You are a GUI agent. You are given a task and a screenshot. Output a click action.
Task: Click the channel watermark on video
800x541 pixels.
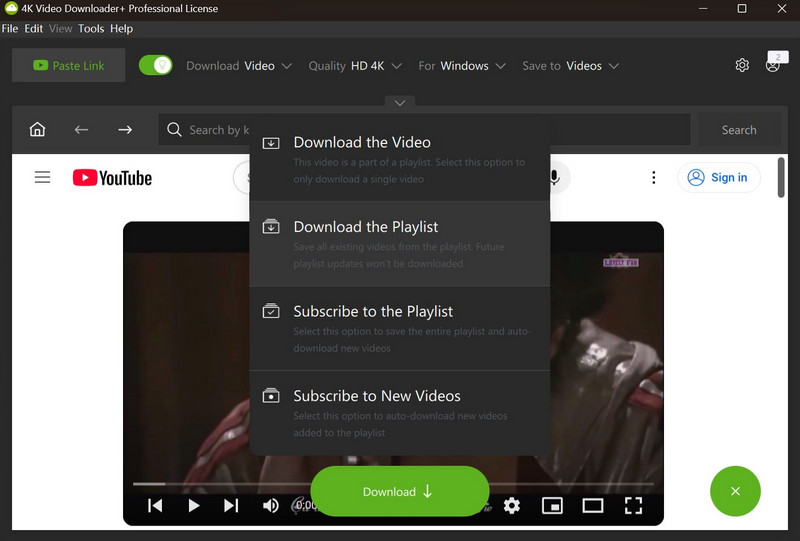[621, 261]
